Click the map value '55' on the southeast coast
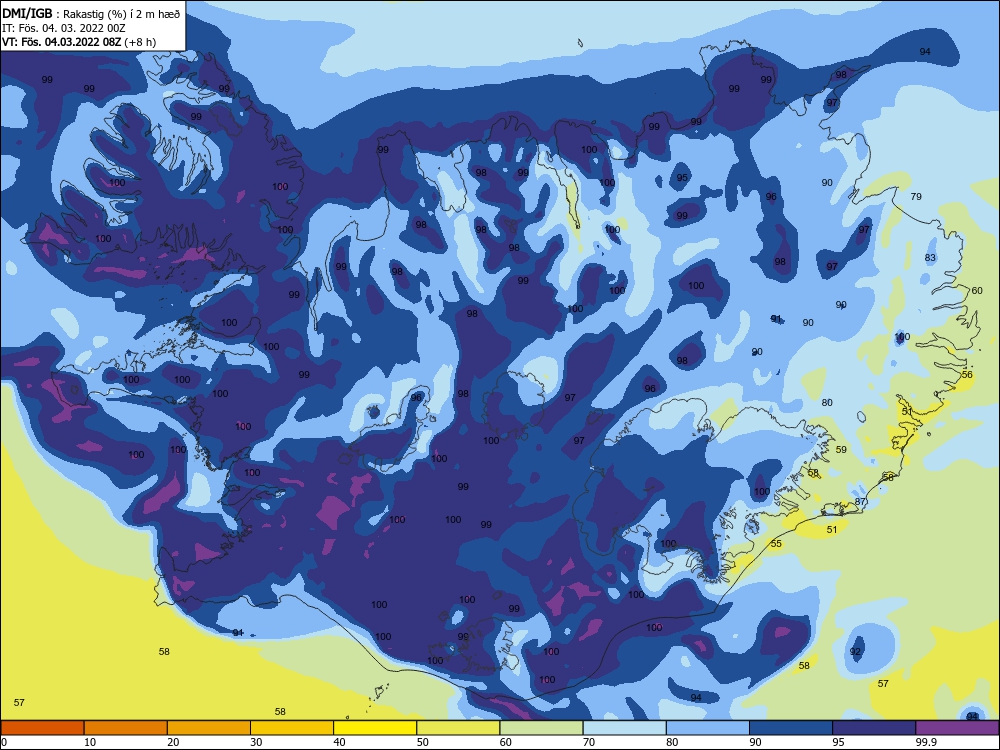This screenshot has height=750, width=1000. click(776, 543)
